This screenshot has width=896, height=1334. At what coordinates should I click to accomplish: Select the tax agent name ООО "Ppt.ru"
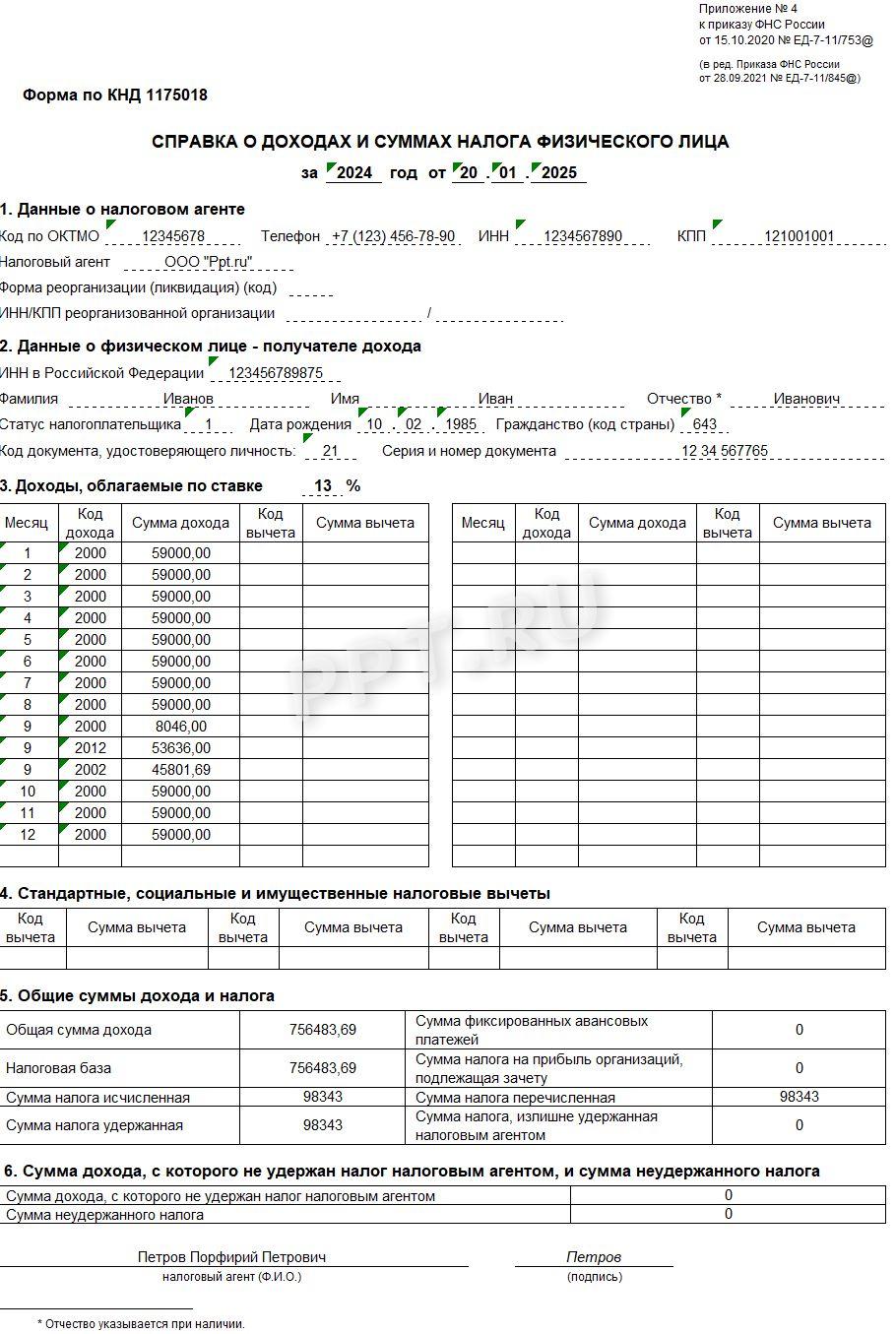[213, 263]
